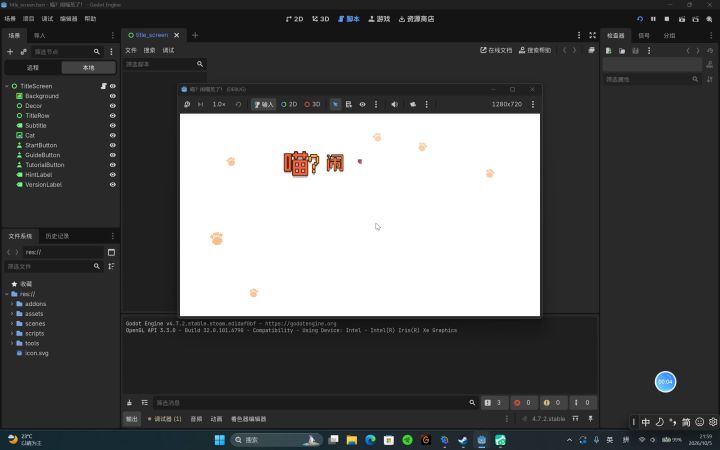Image resolution: width=720 pixels, height=450 pixels.
Task: Hide the Decor node
Action: pos(112,106)
